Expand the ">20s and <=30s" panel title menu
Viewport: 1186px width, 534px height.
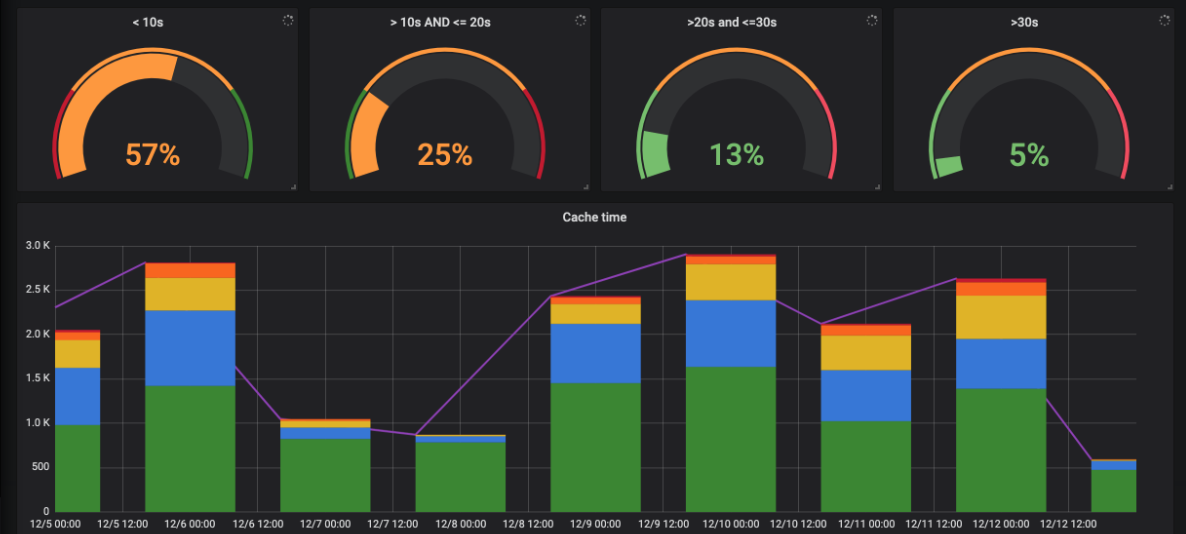point(737,21)
